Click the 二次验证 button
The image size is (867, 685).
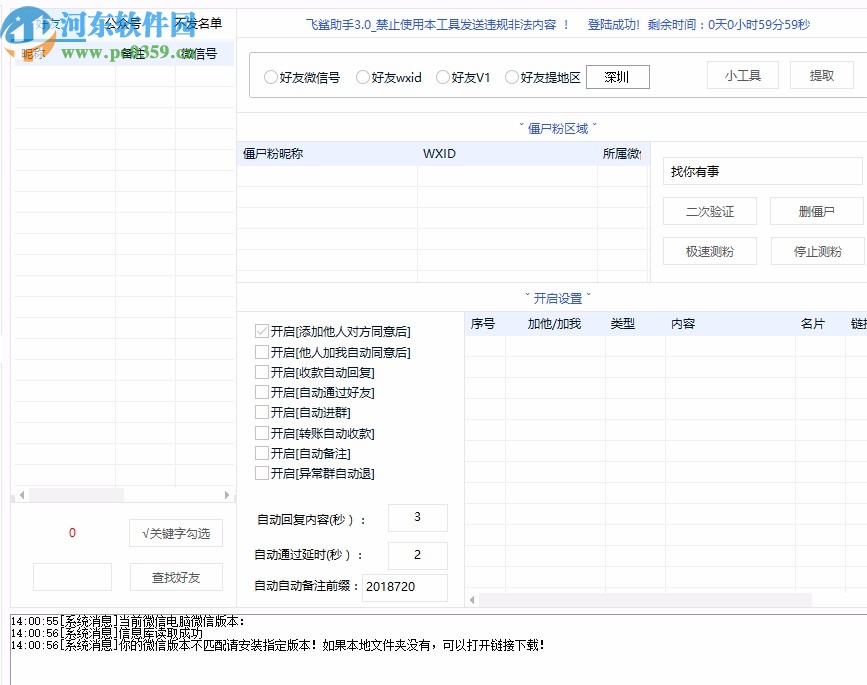click(710, 211)
